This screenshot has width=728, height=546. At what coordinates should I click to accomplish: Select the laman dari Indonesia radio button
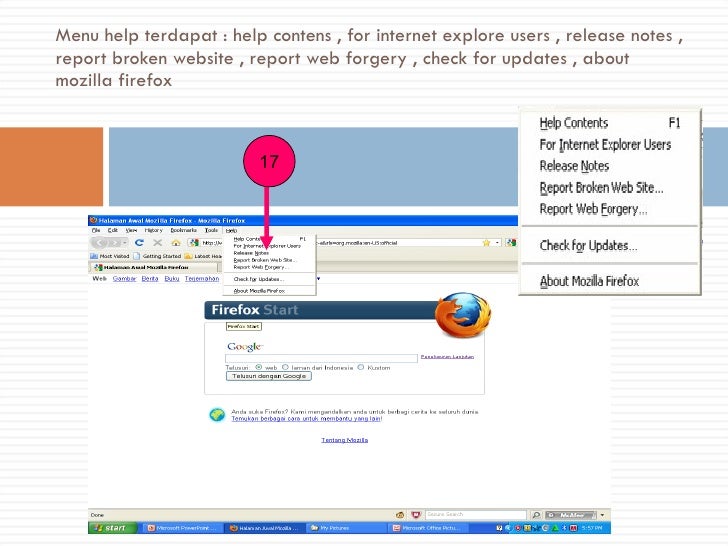tap(285, 367)
